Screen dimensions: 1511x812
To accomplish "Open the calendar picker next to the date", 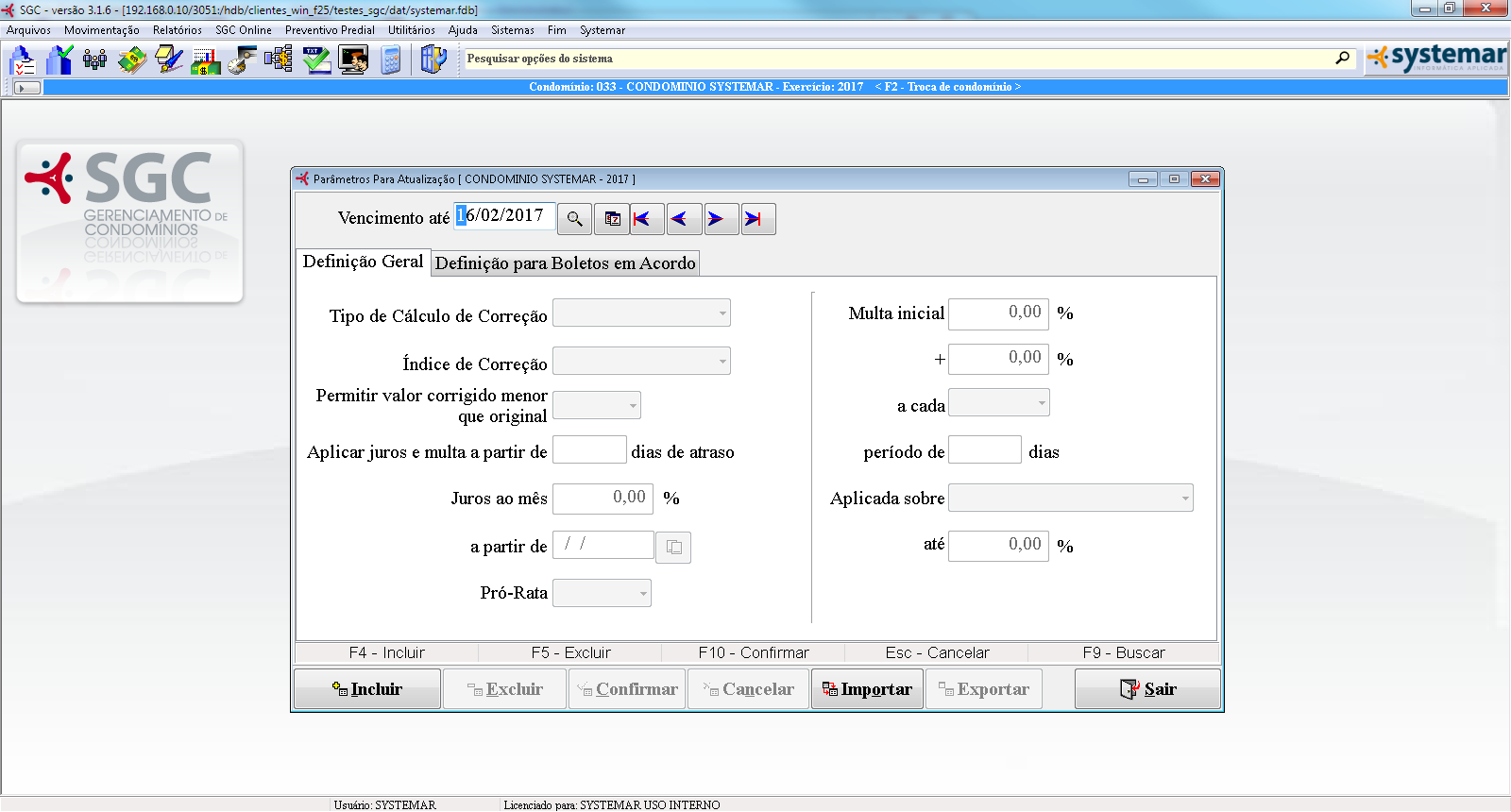I will click(x=612, y=219).
